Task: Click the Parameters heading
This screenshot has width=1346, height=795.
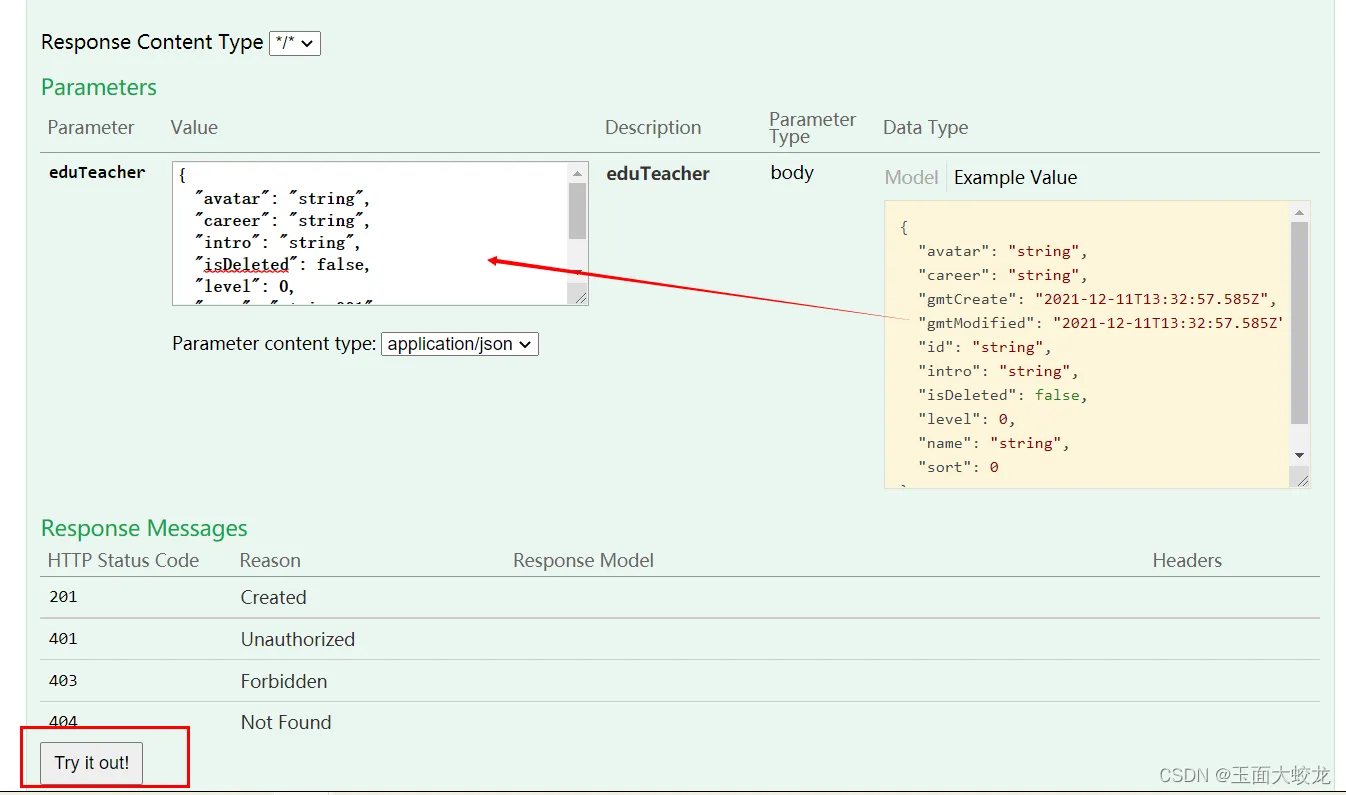Action: click(x=99, y=87)
